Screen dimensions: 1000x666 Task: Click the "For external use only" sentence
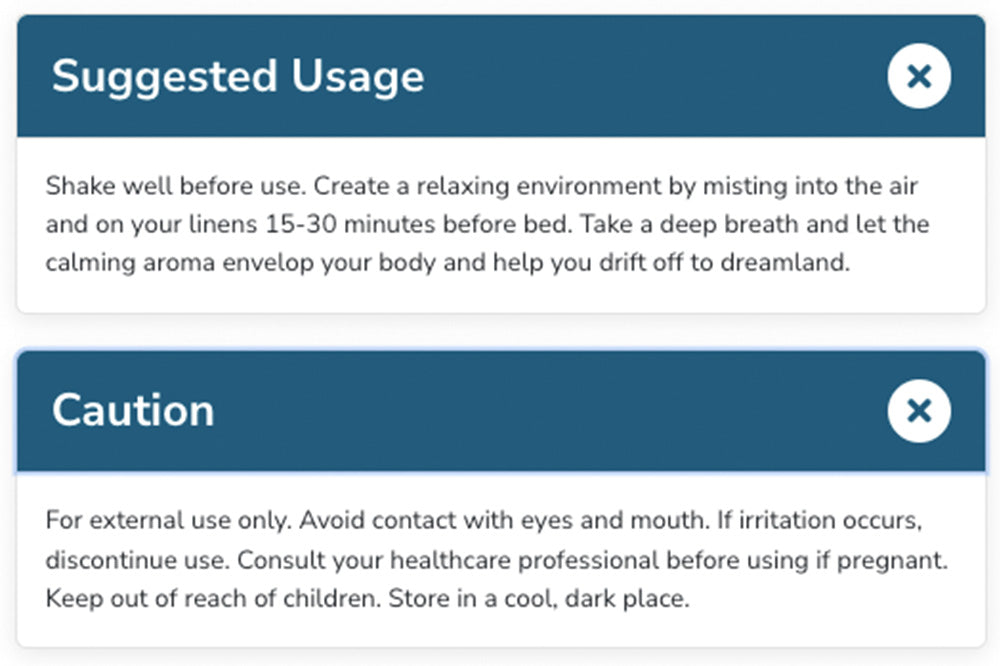click(167, 521)
